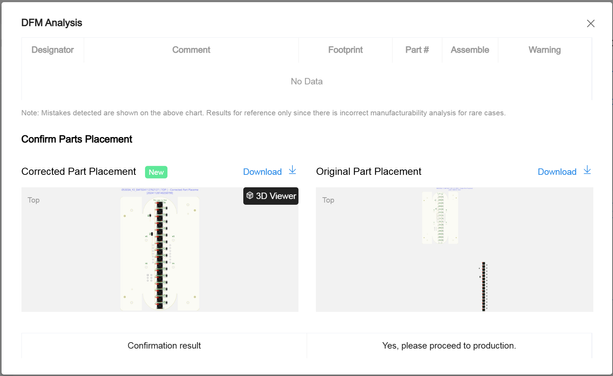Download the Original Part Placement file

(x=557, y=172)
